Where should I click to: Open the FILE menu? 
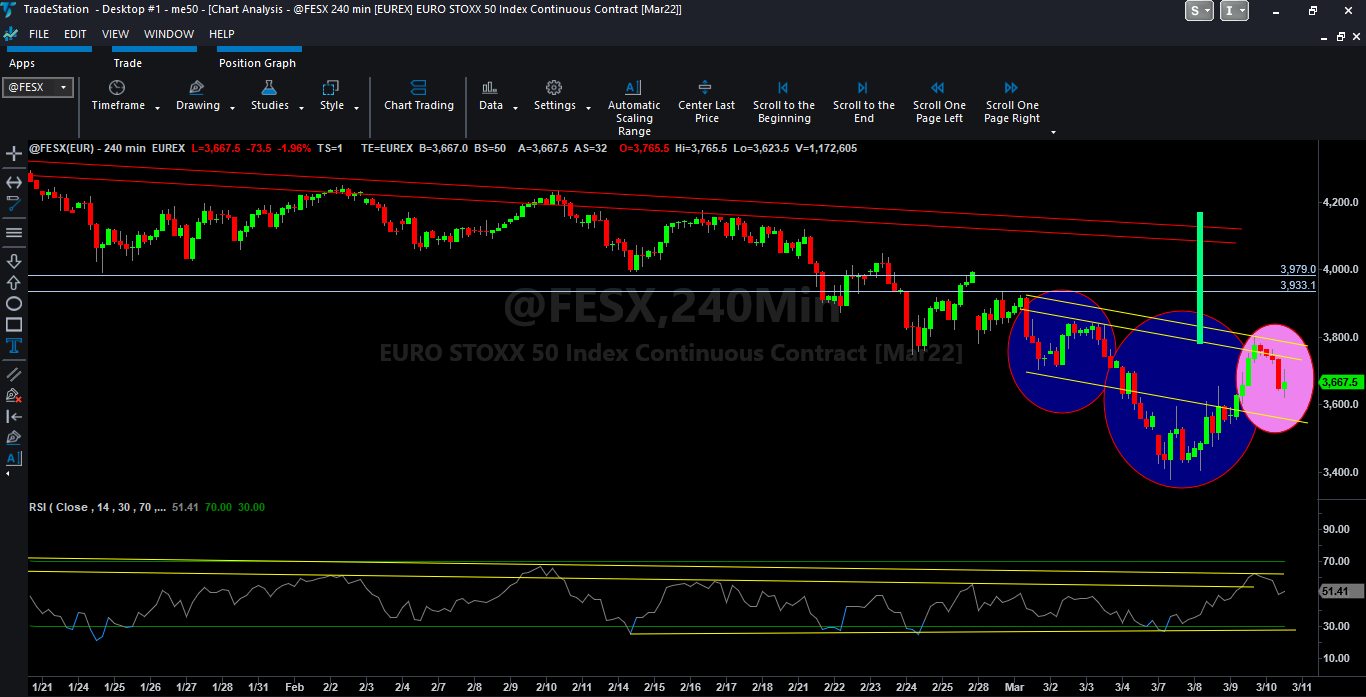coord(39,34)
